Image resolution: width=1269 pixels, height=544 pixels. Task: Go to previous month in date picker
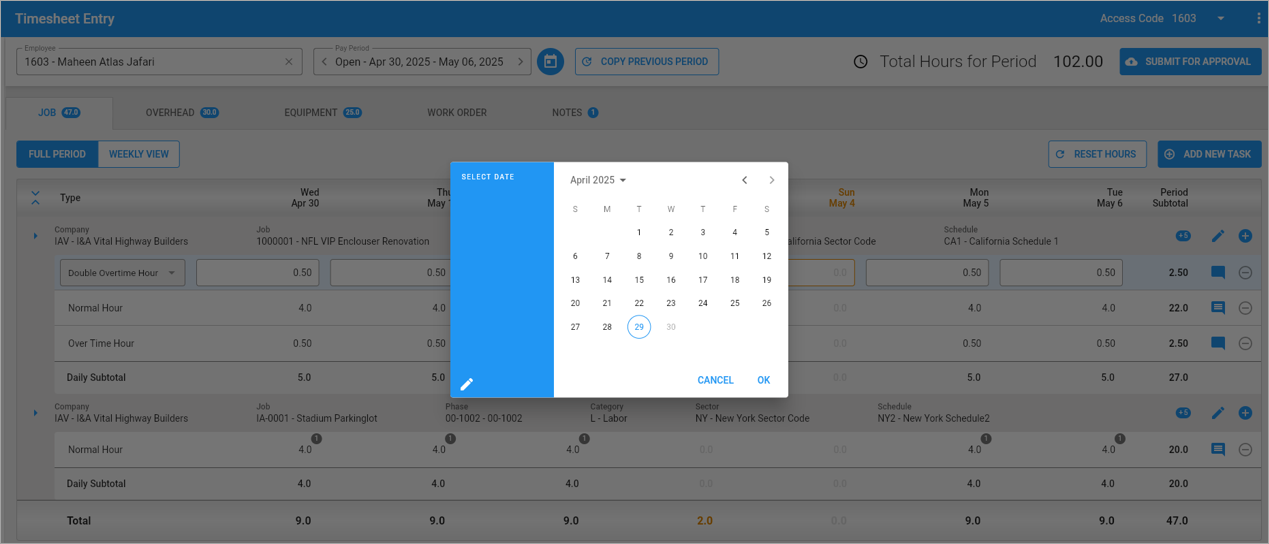744,180
